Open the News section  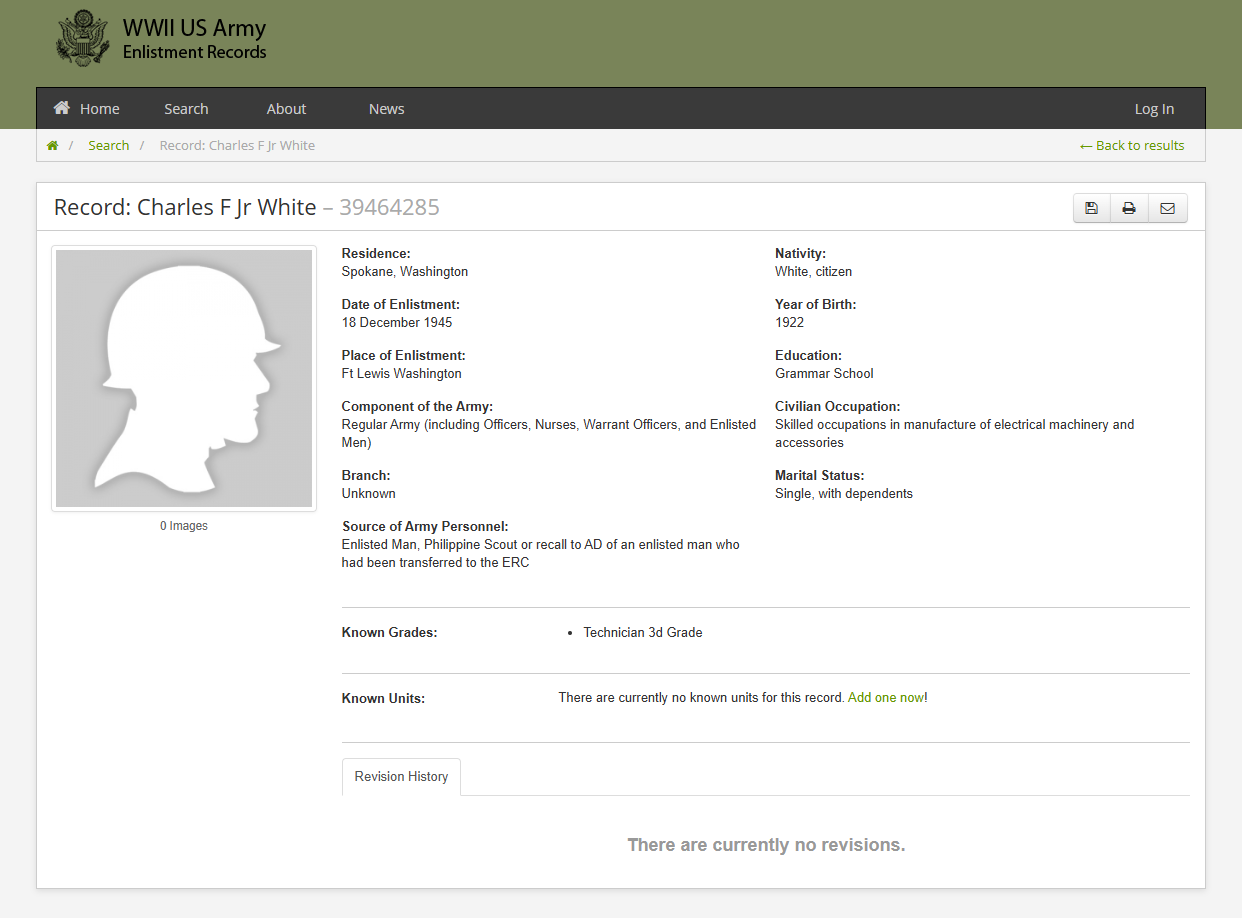pos(386,109)
